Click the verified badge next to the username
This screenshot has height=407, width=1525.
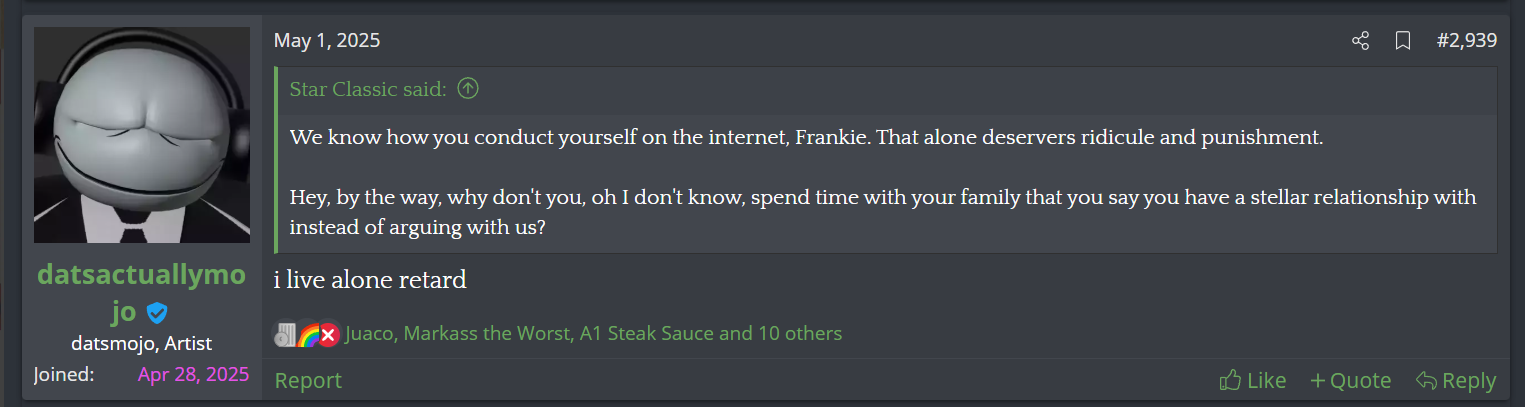(x=157, y=313)
